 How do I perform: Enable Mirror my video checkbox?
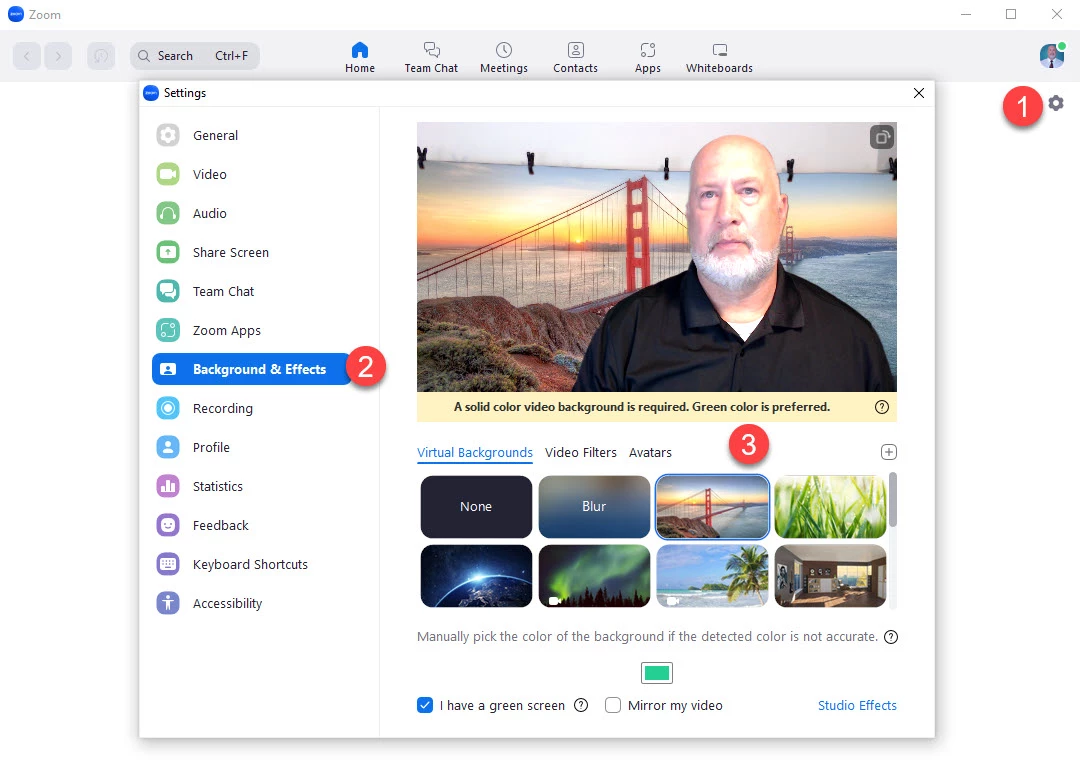(612, 705)
